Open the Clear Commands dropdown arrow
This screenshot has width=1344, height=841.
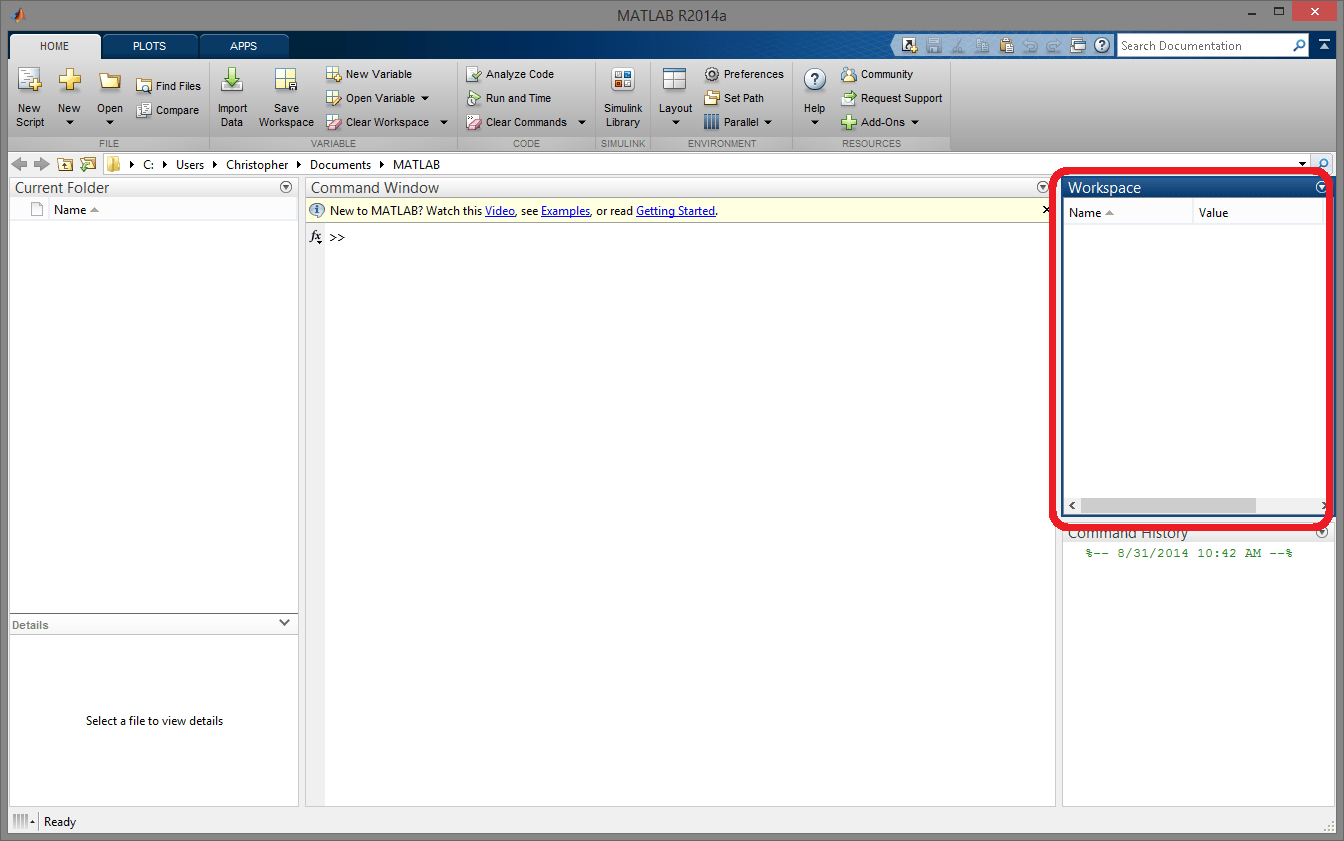point(582,122)
